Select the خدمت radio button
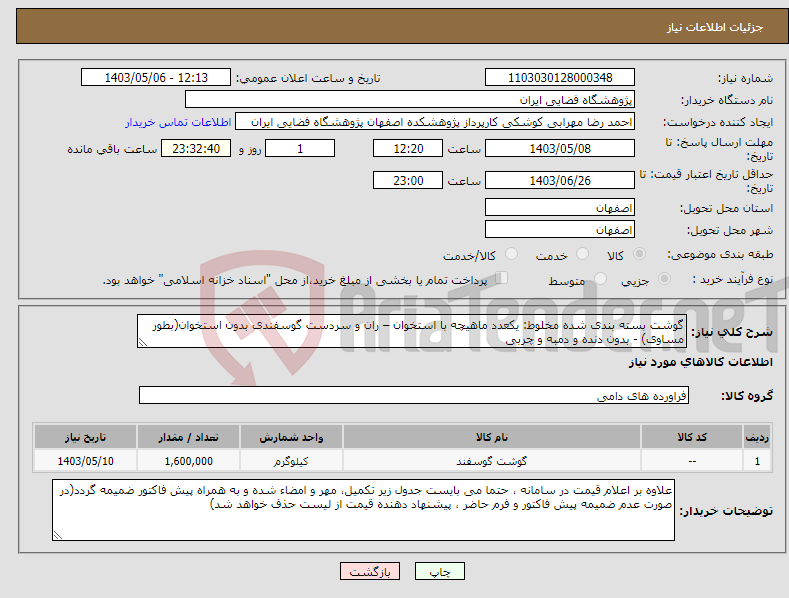The height and width of the screenshot is (598, 789). pyautogui.click(x=582, y=254)
